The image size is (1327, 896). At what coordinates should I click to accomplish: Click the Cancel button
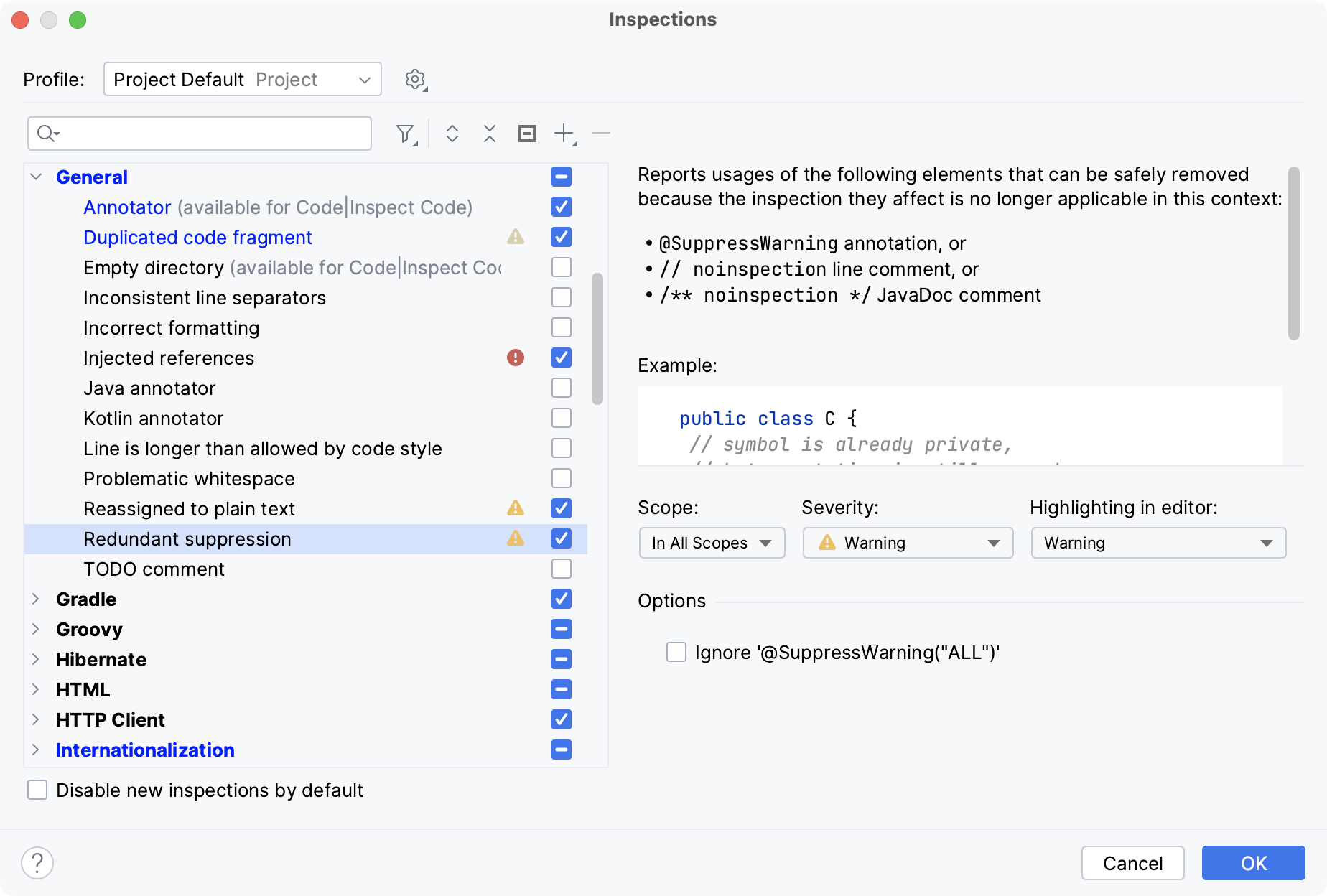pyautogui.click(x=1132, y=863)
